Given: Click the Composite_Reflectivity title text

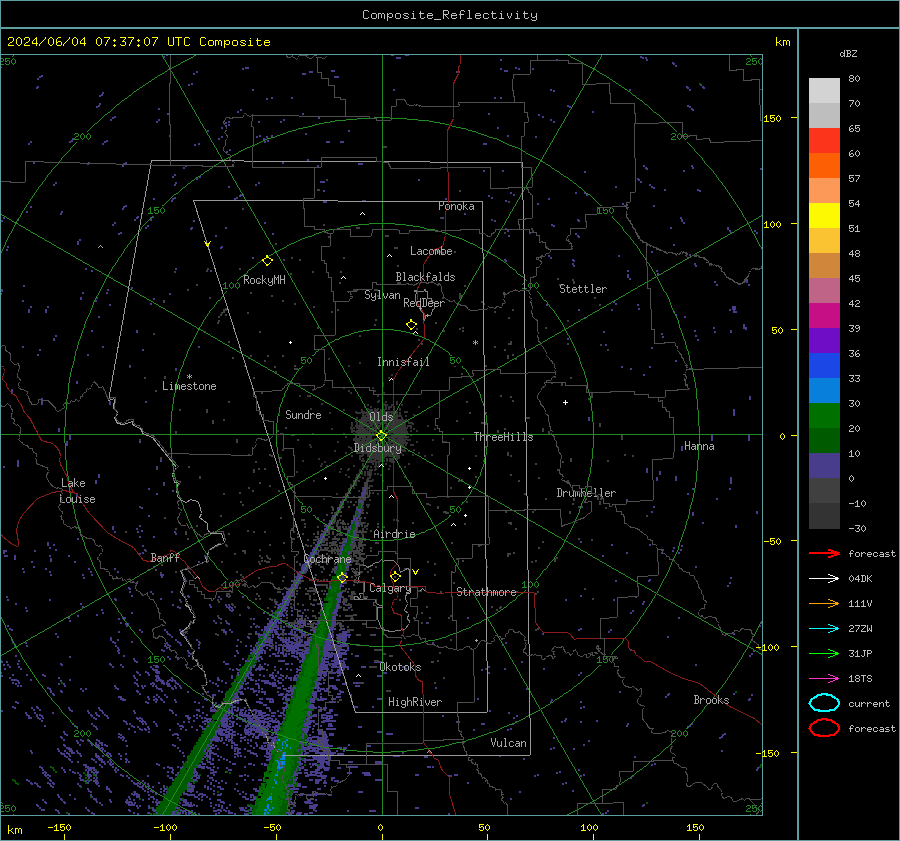Looking at the screenshot, I should pos(449,15).
